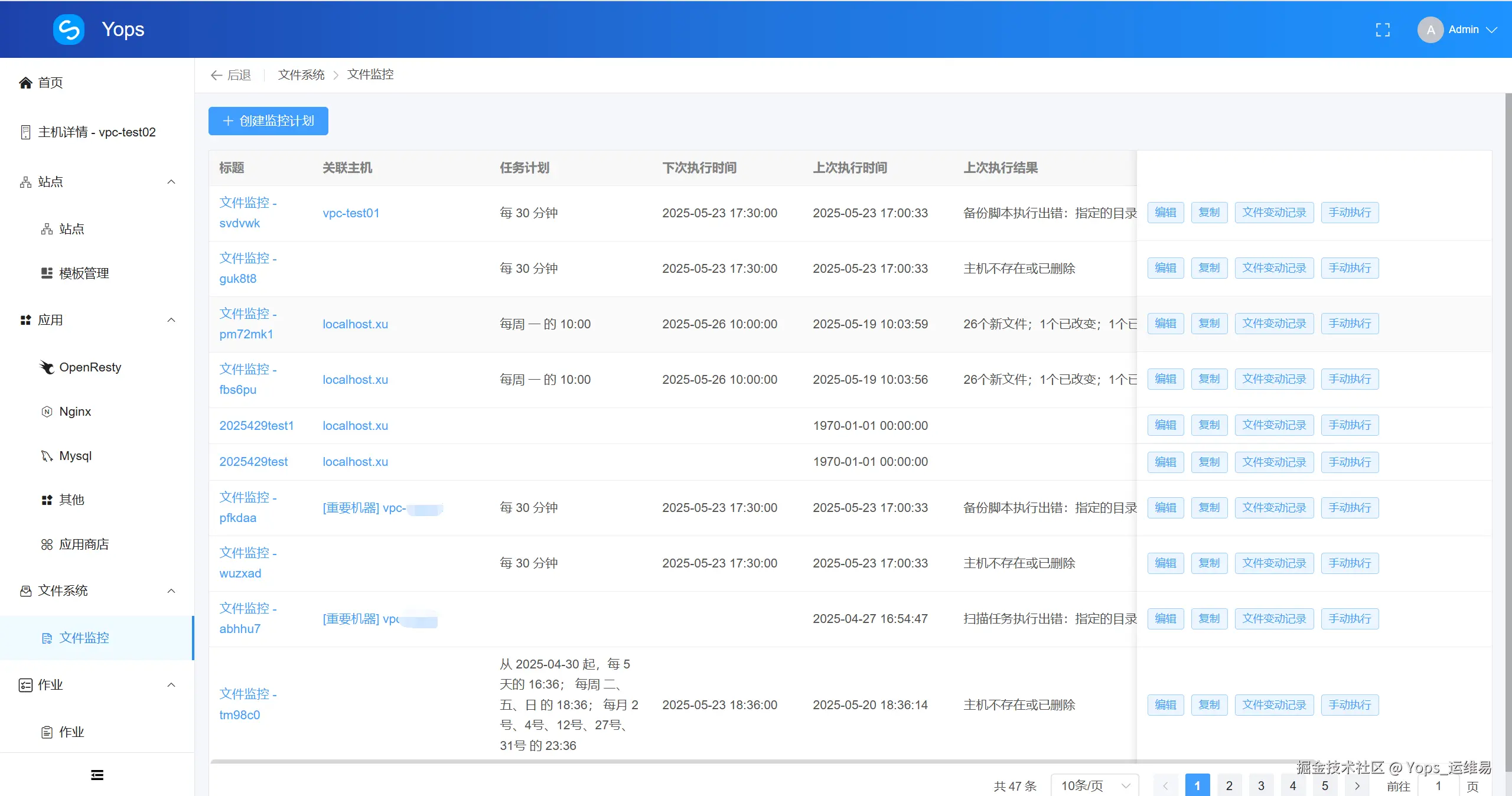
Task: Click the go-to page number input field
Action: pos(1438,786)
